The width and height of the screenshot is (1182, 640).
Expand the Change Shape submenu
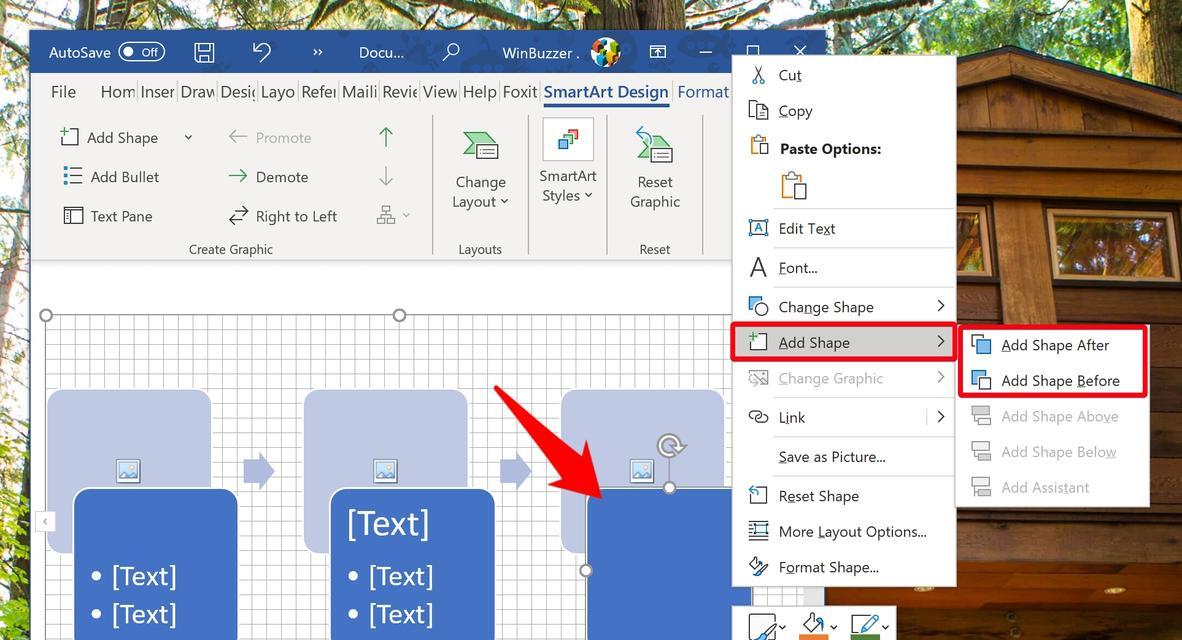pos(844,307)
